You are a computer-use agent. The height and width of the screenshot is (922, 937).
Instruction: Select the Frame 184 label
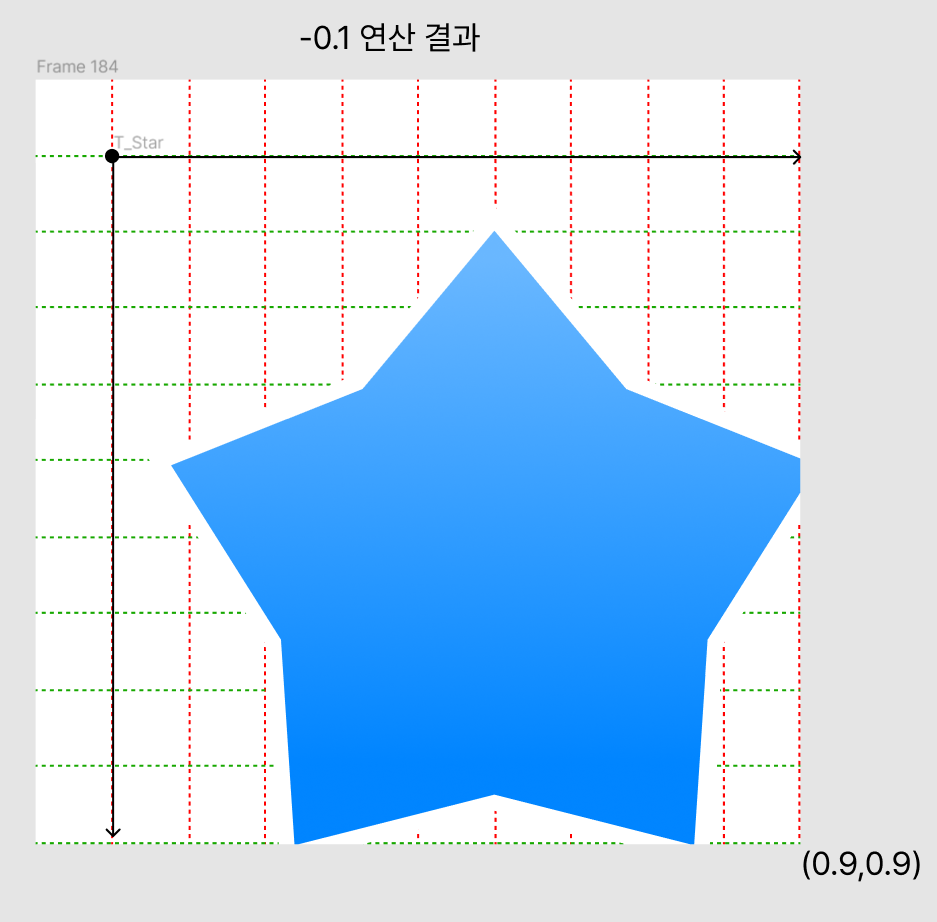77,66
